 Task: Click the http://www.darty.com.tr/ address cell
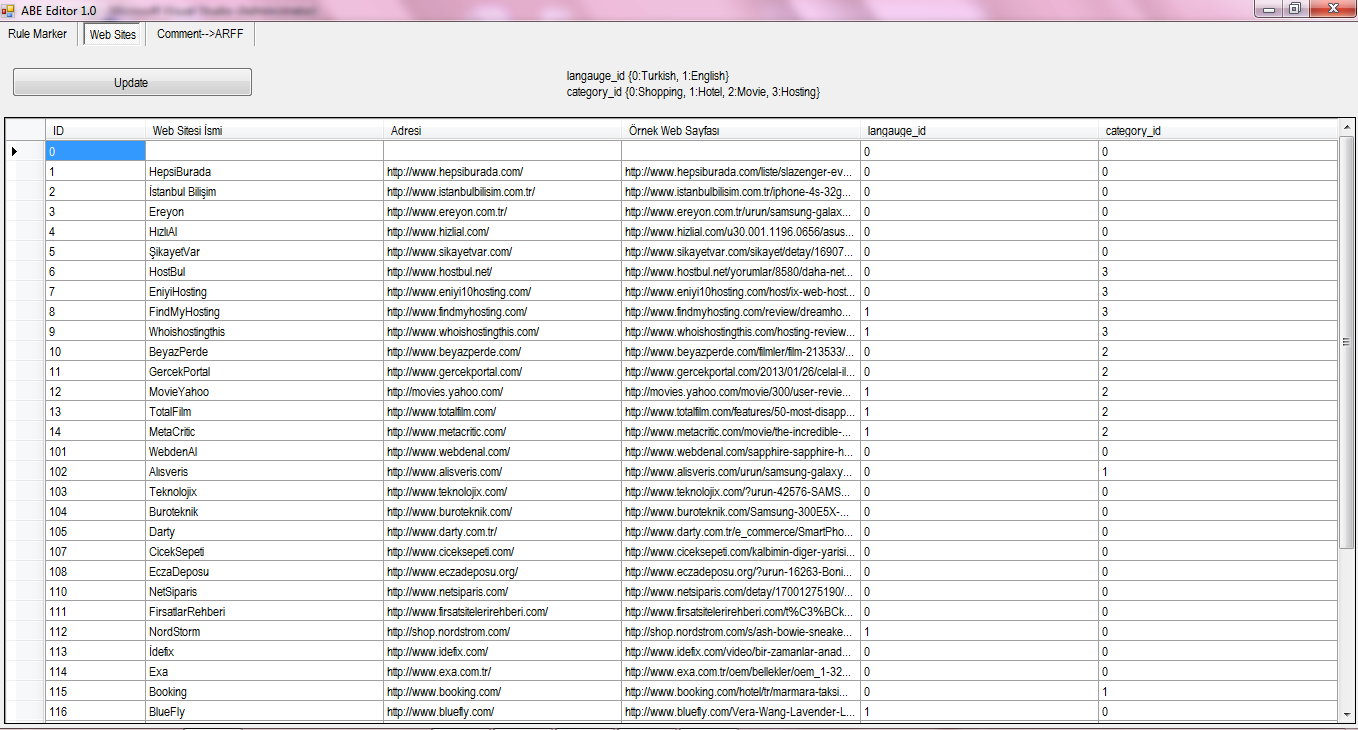point(502,531)
